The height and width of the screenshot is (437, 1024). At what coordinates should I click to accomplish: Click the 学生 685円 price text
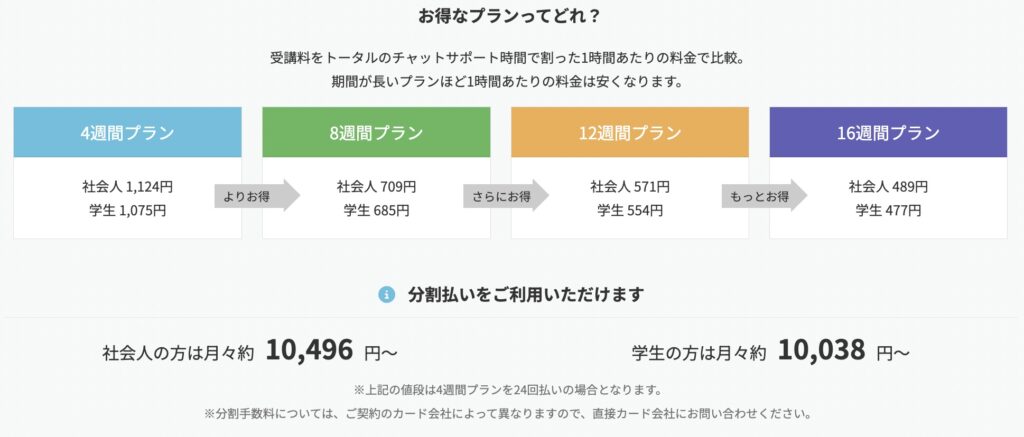click(376, 210)
